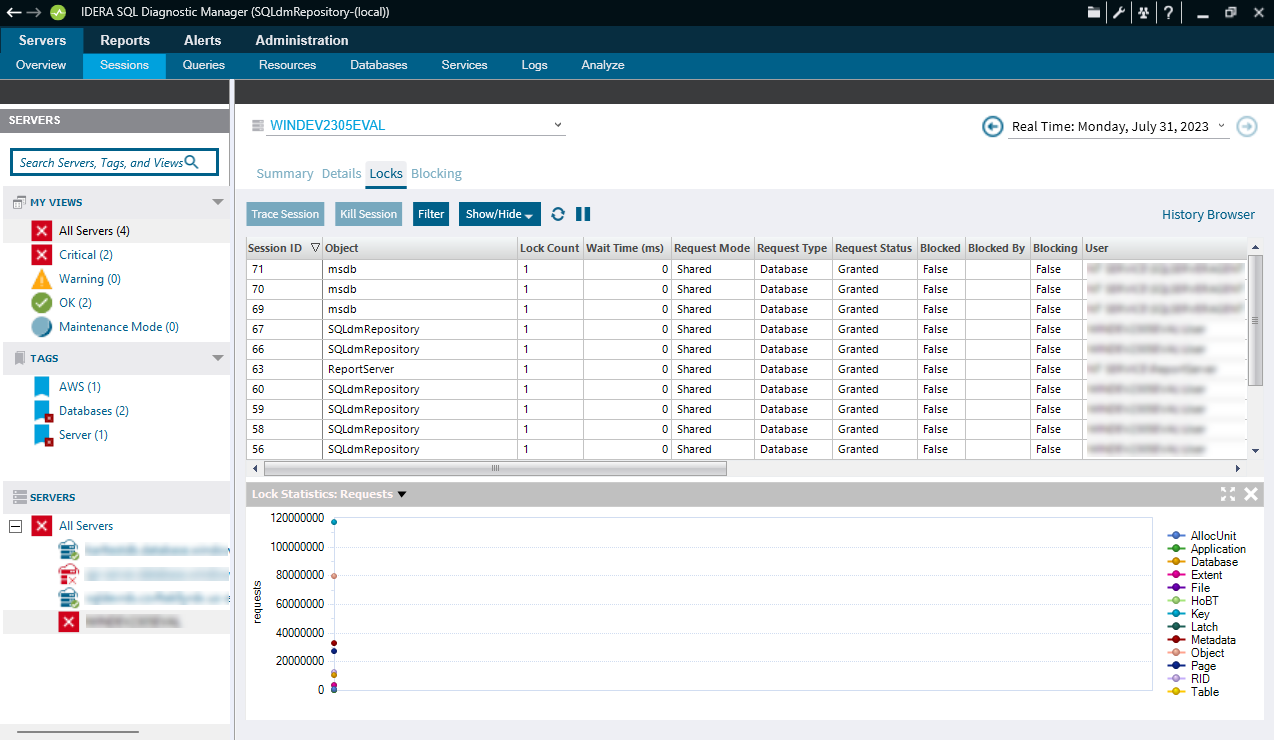
Task: Open the History Browser link
Action: [x=1207, y=214]
